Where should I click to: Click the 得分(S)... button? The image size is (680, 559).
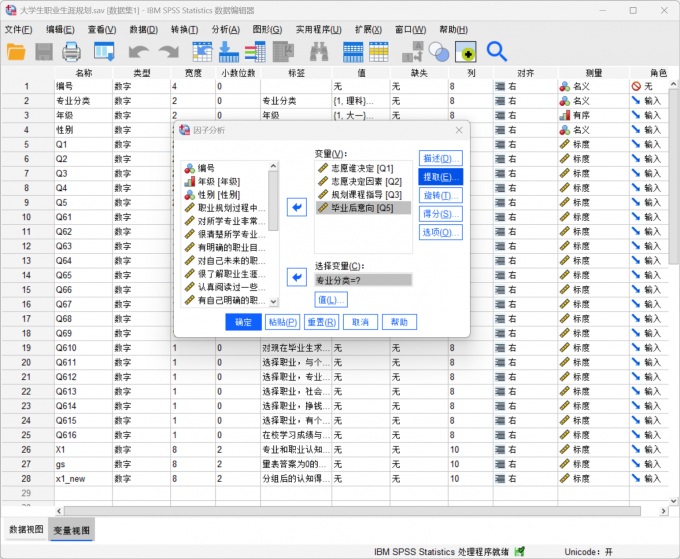(x=441, y=214)
